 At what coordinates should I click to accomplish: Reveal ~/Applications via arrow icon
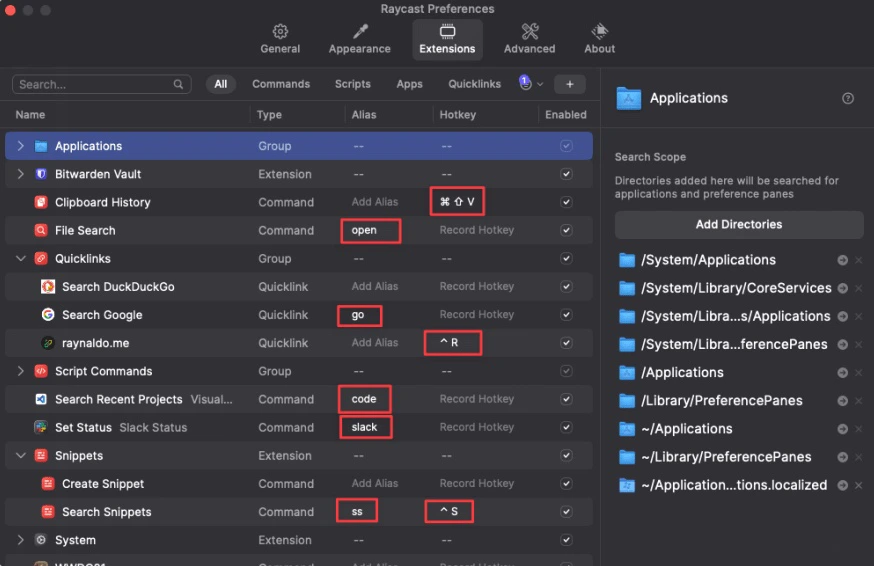coord(843,429)
